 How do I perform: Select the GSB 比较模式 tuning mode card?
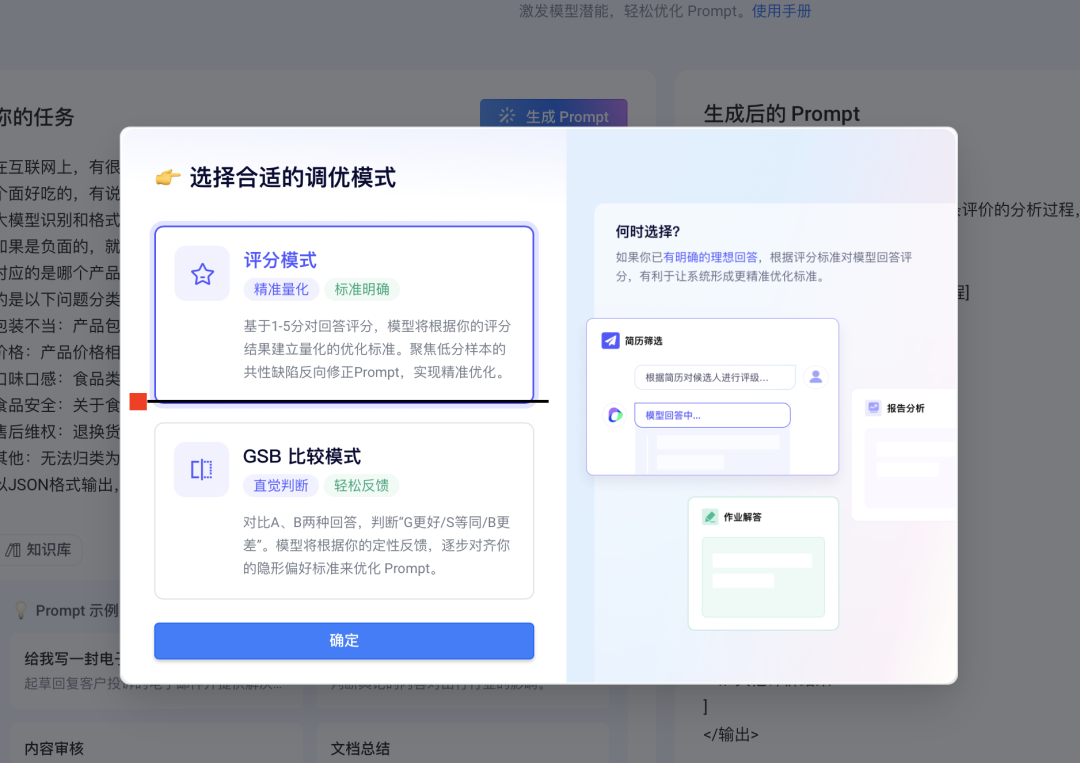tap(344, 511)
